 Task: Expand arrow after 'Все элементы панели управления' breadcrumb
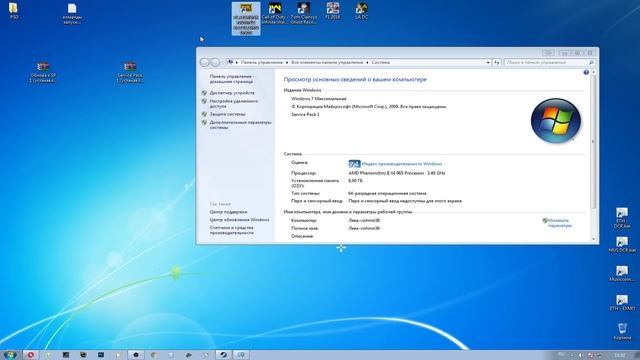(x=367, y=62)
